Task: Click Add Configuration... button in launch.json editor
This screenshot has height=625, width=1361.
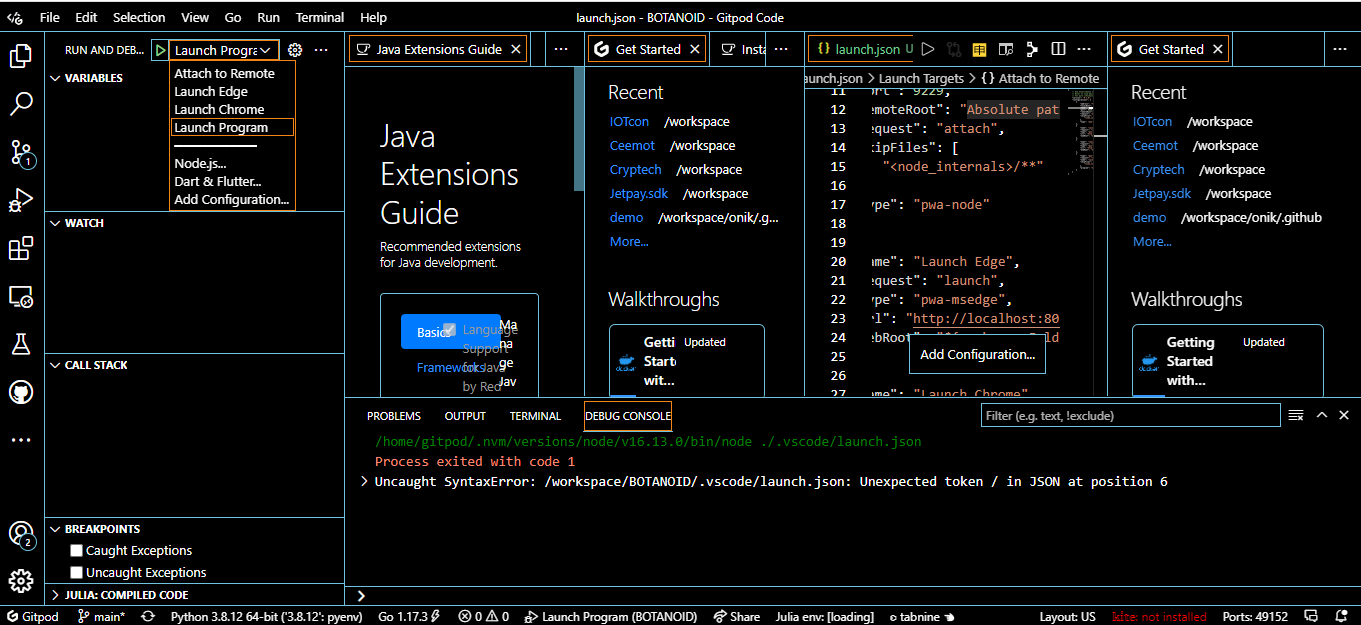Action: [977, 354]
